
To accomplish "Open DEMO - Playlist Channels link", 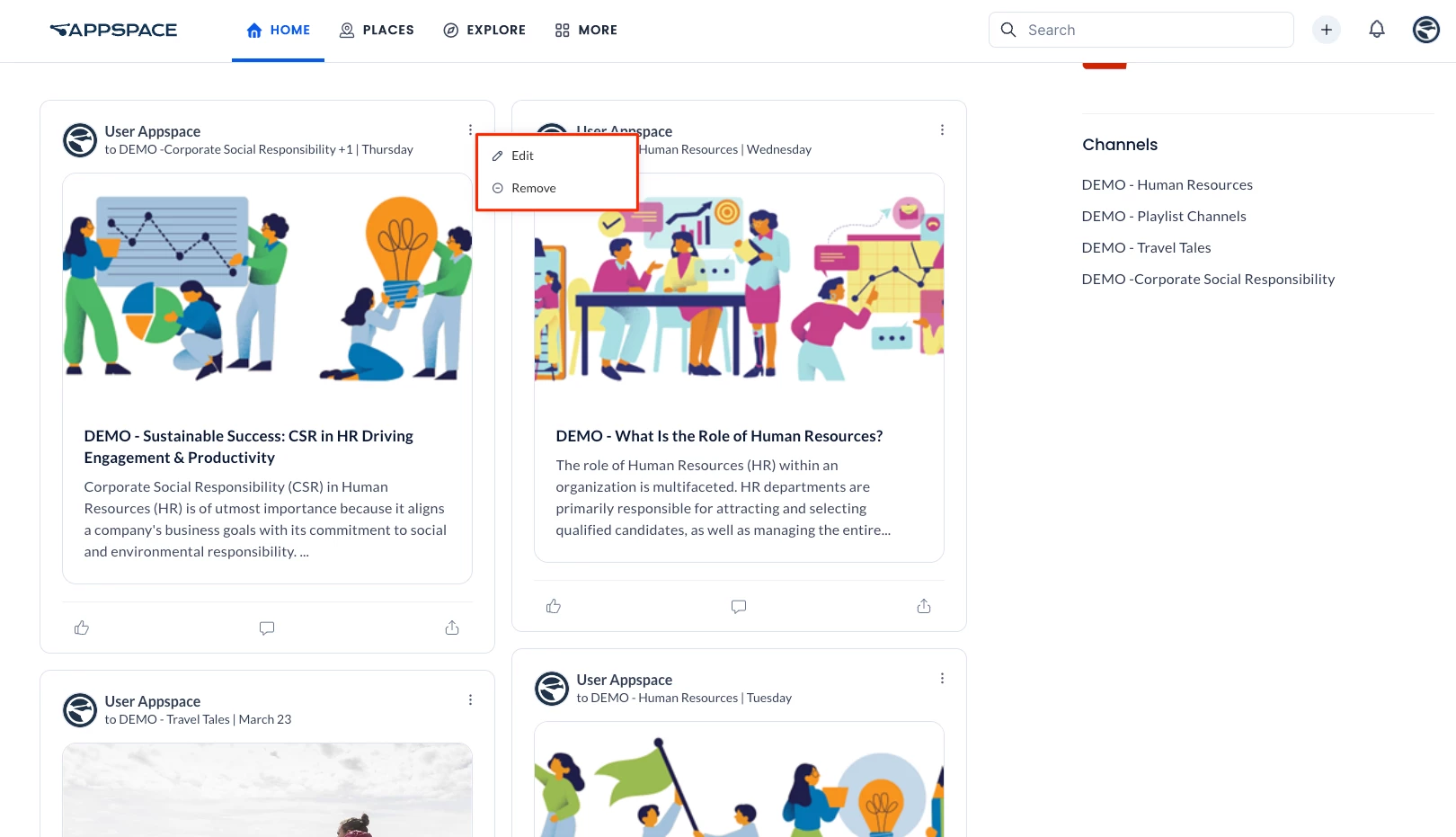I will [1164, 217].
